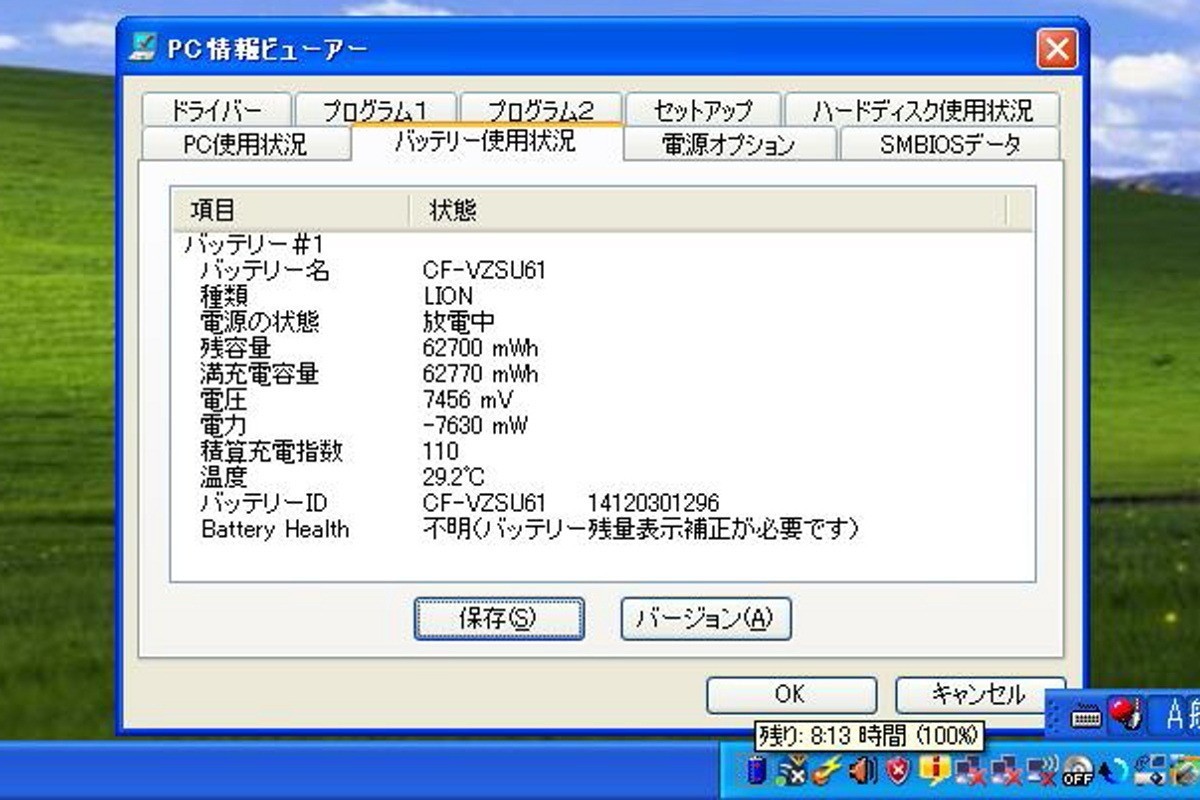Switch to the セットアップ tab

pyautogui.click(x=702, y=110)
